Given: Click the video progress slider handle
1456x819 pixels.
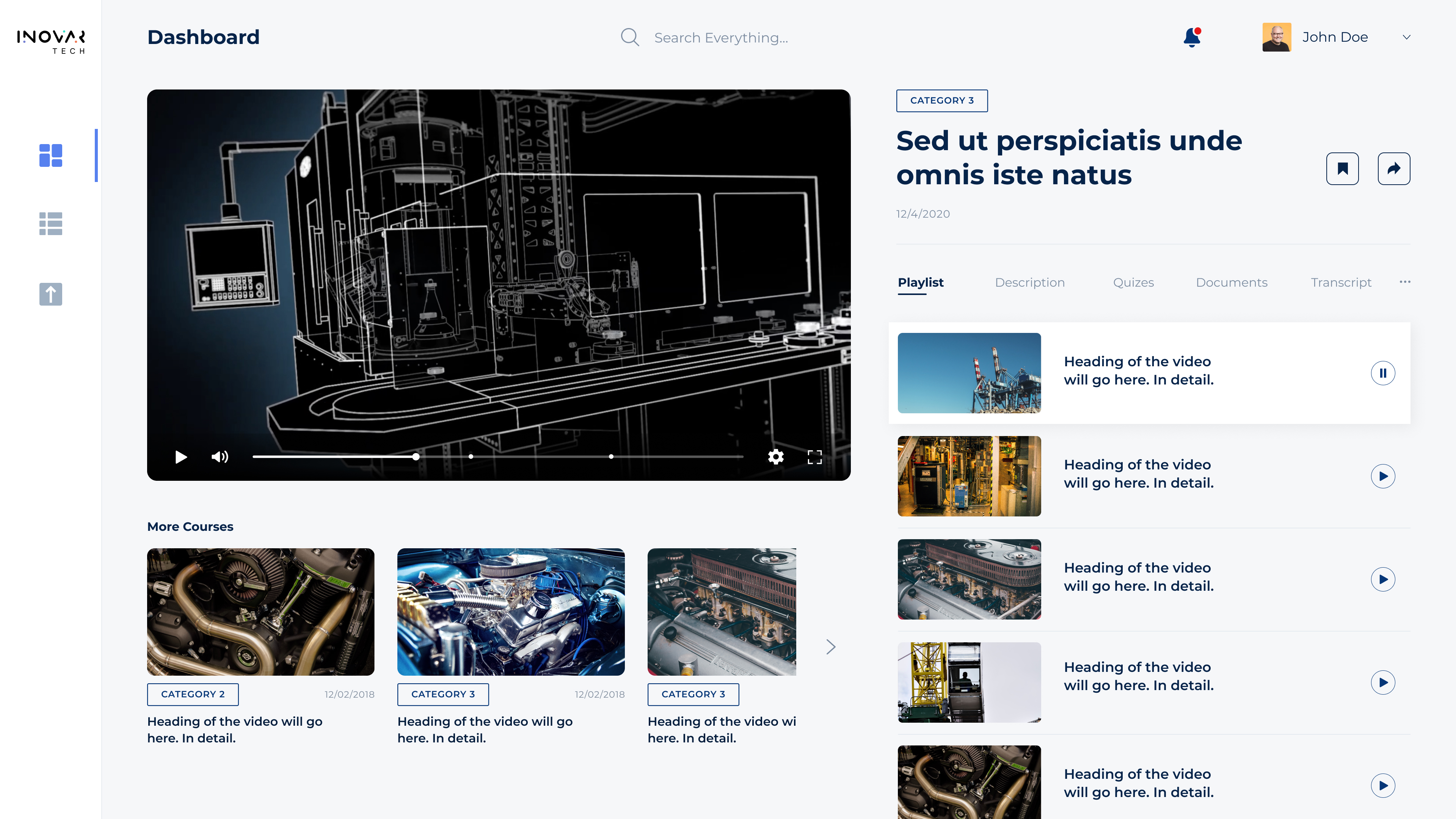Looking at the screenshot, I should tap(416, 457).
